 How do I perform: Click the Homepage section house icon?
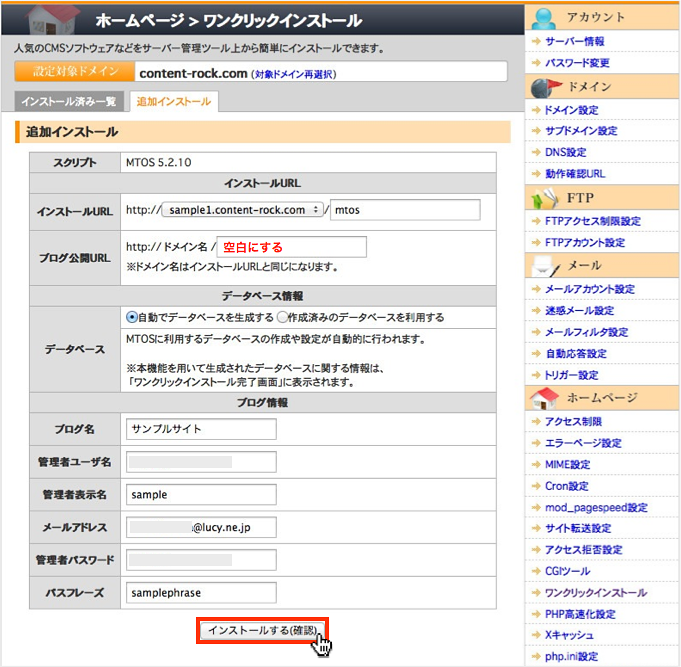coord(544,398)
